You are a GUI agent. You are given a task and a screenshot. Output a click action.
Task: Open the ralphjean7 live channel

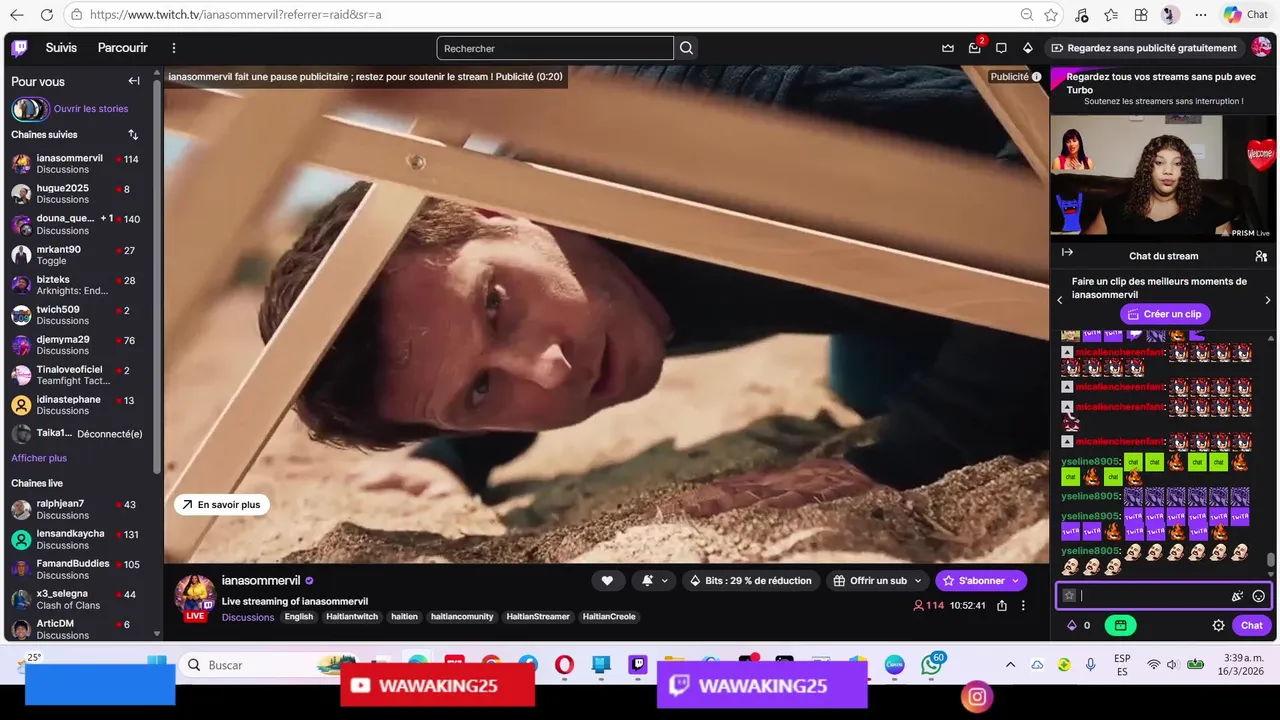(78, 509)
